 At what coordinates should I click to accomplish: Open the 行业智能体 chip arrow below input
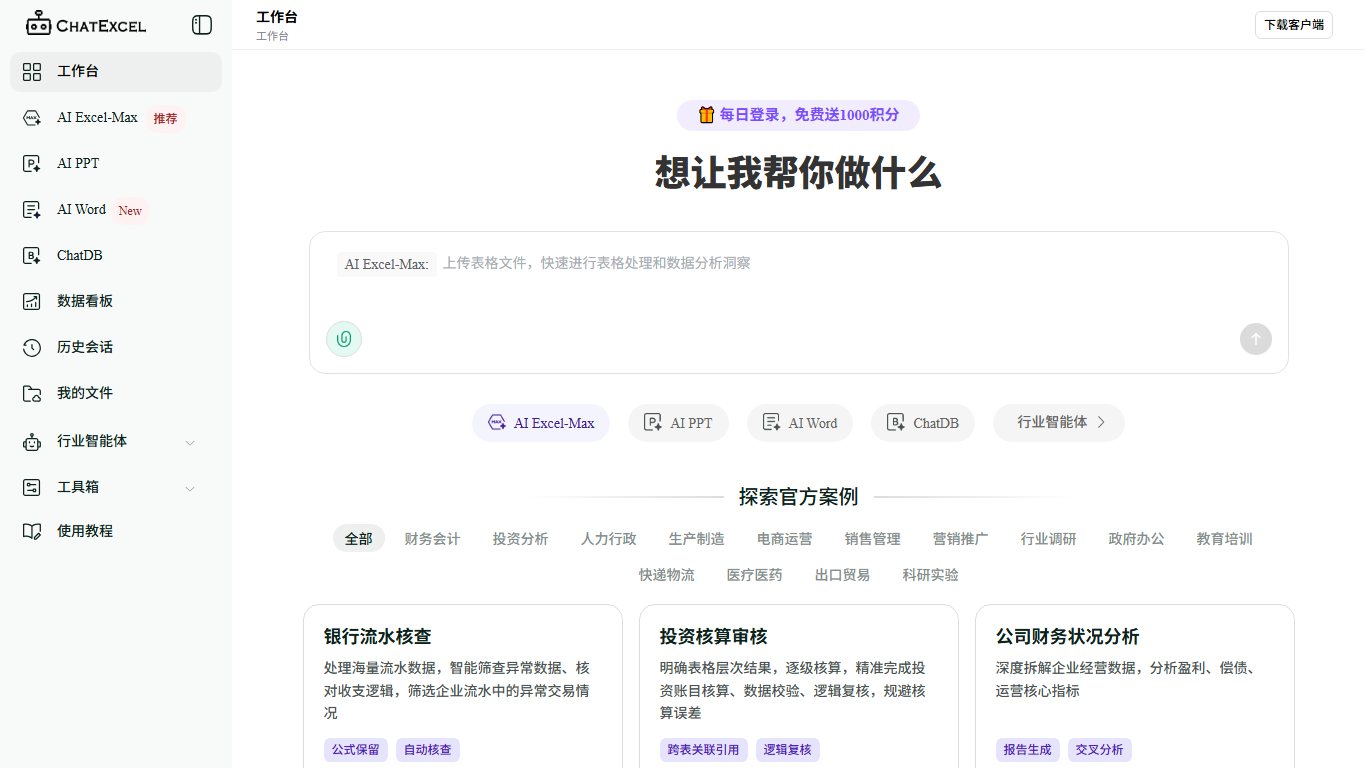pyautogui.click(x=1102, y=423)
